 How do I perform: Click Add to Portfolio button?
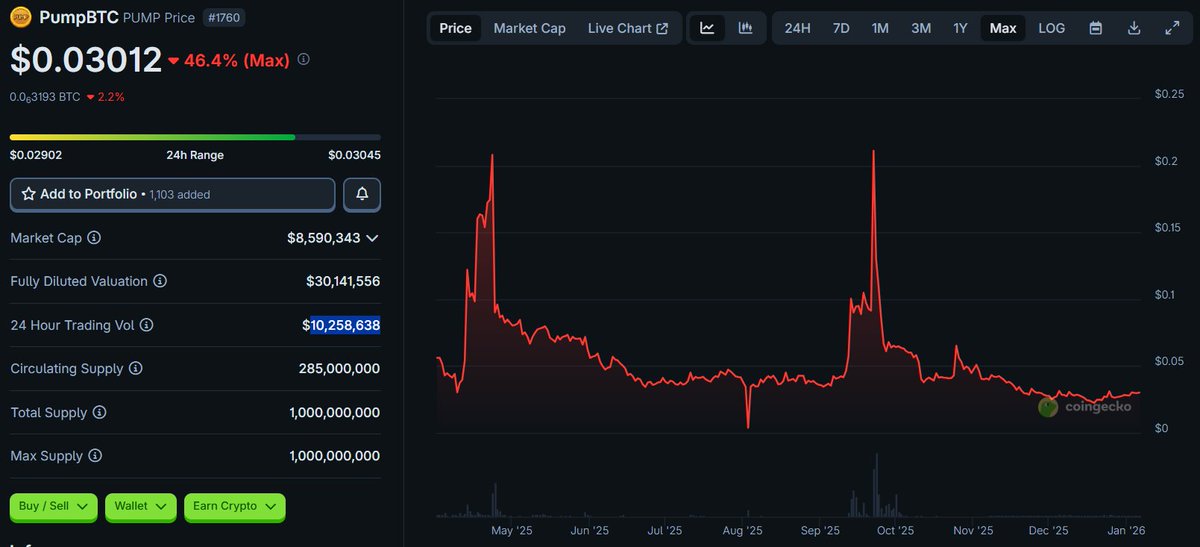tap(173, 194)
